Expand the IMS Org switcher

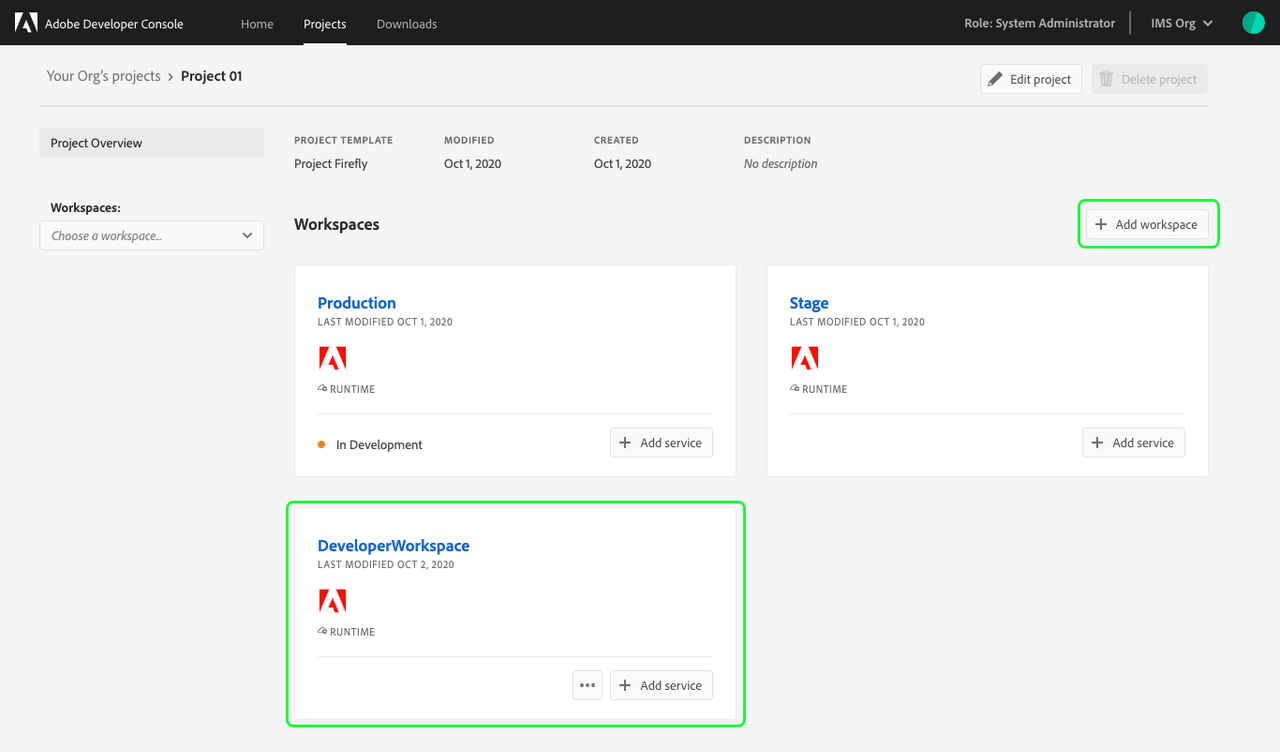(1182, 23)
